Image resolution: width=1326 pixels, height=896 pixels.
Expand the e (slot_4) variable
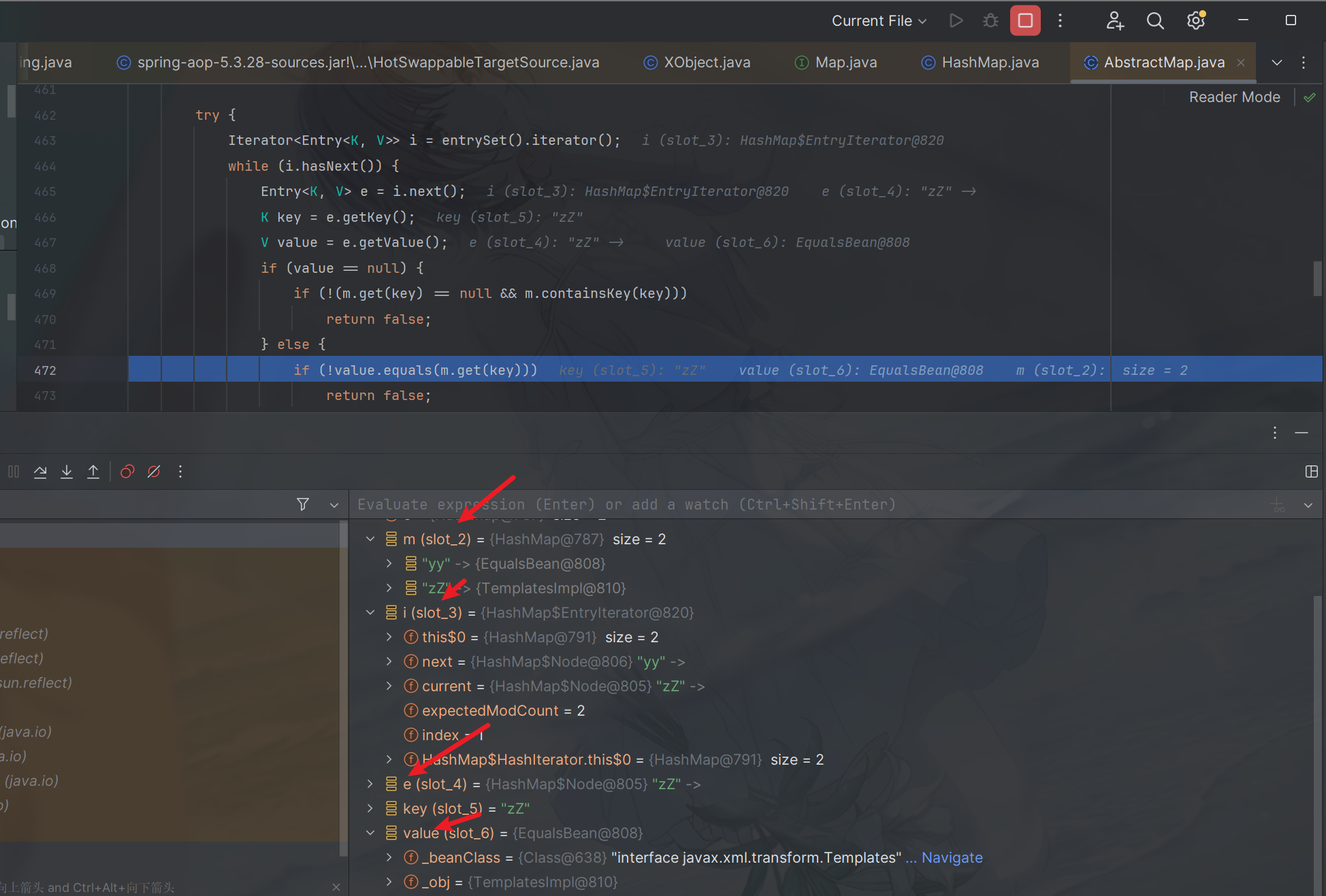coord(370,784)
